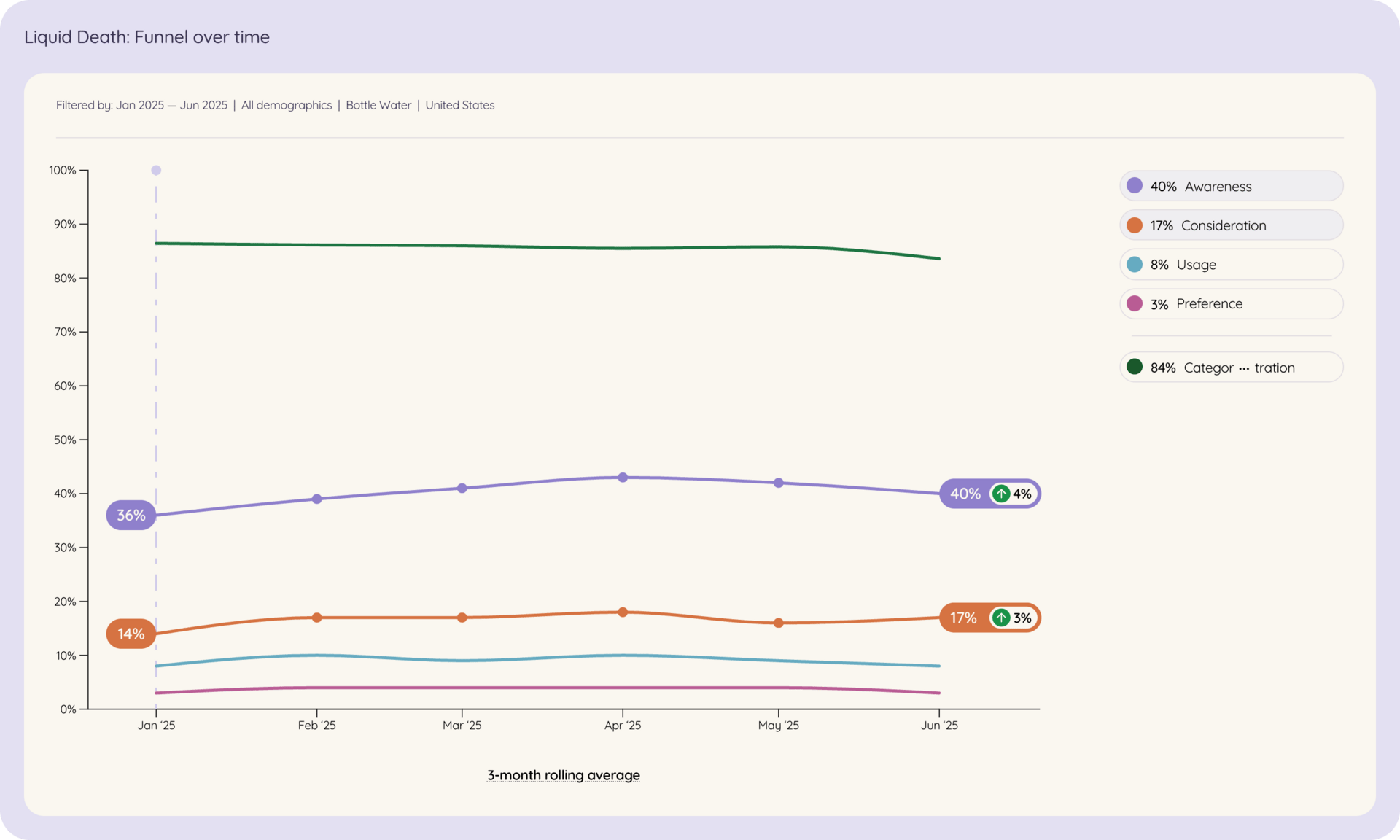Image resolution: width=1400 pixels, height=840 pixels.
Task: Click the 100% y-axis label
Action: point(63,170)
